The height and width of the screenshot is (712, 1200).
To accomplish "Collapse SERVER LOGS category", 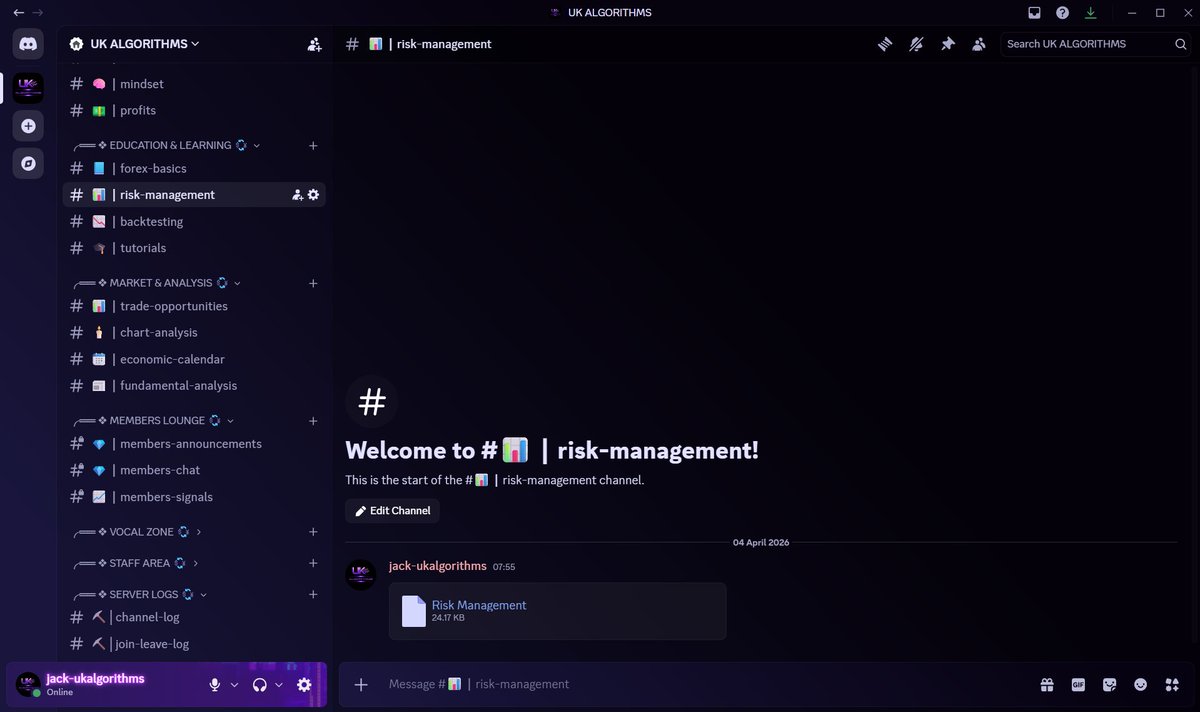I will pos(139,594).
